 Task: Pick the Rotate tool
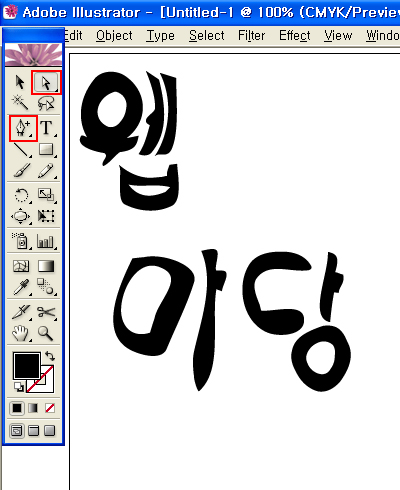click(x=21, y=195)
